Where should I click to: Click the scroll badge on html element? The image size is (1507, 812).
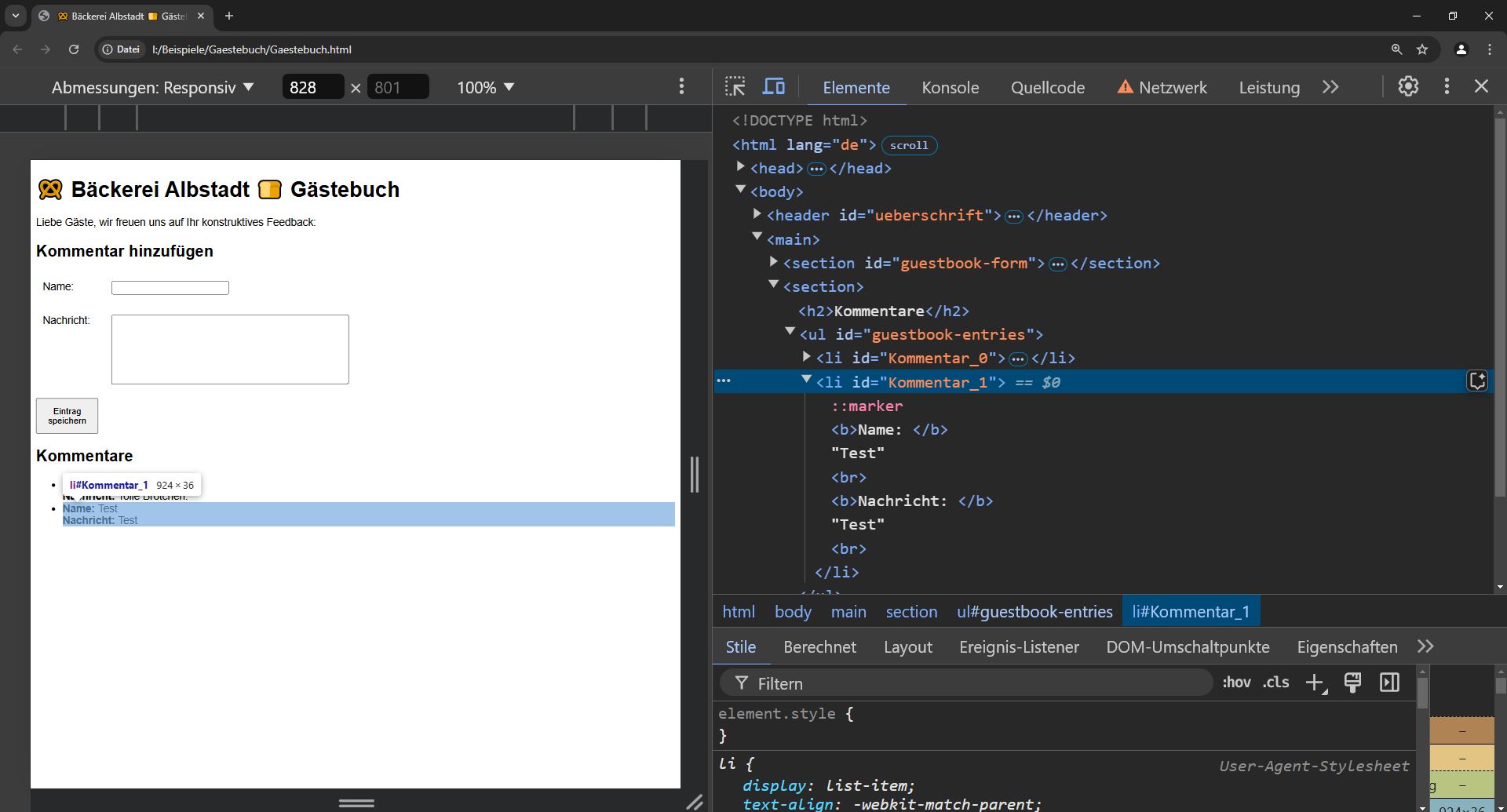[x=909, y=145]
